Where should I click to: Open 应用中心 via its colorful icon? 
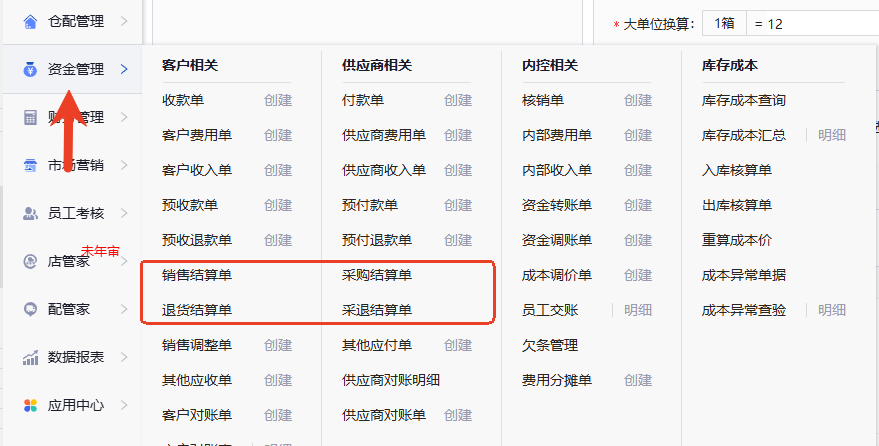click(29, 405)
